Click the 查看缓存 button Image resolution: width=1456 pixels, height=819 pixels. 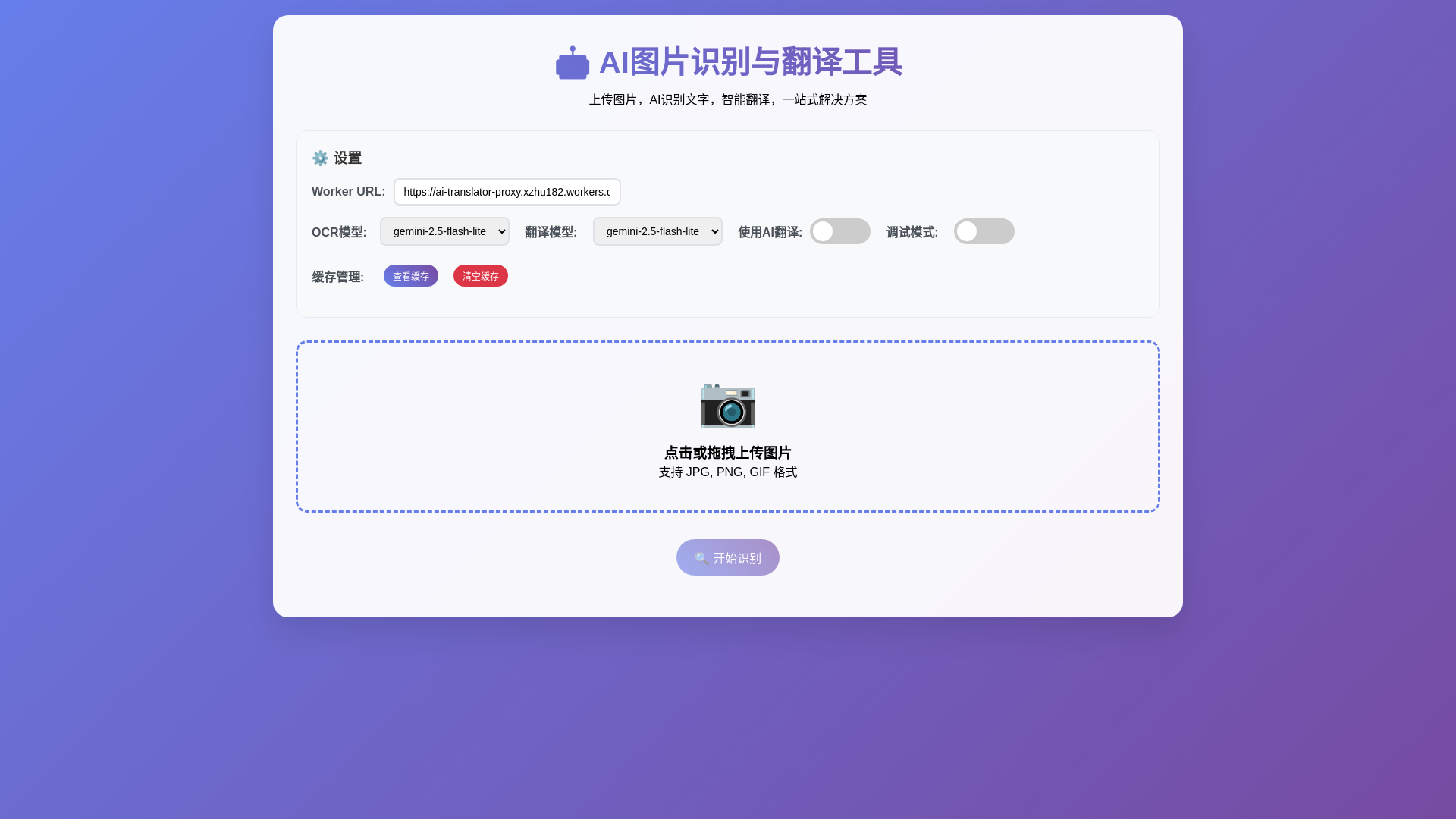[411, 276]
